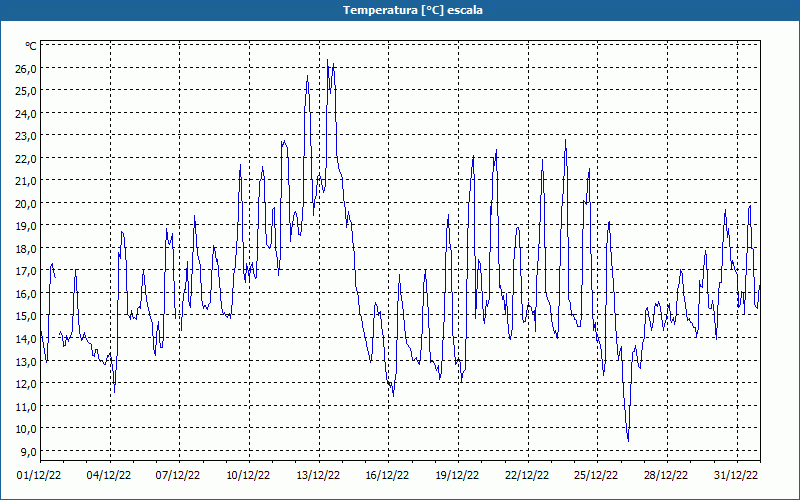Click the 12,0 axis value
Viewport: 800px width, 500px height.
[x=26, y=384]
